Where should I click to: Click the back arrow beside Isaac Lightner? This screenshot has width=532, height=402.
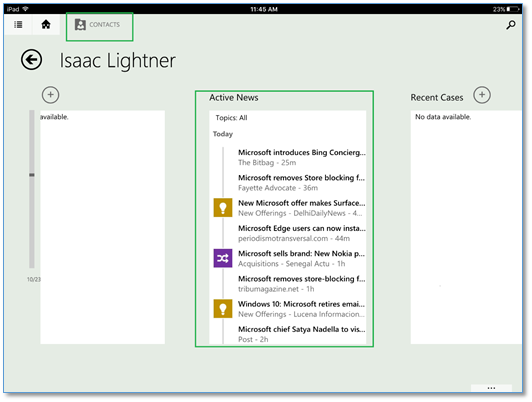click(x=32, y=60)
